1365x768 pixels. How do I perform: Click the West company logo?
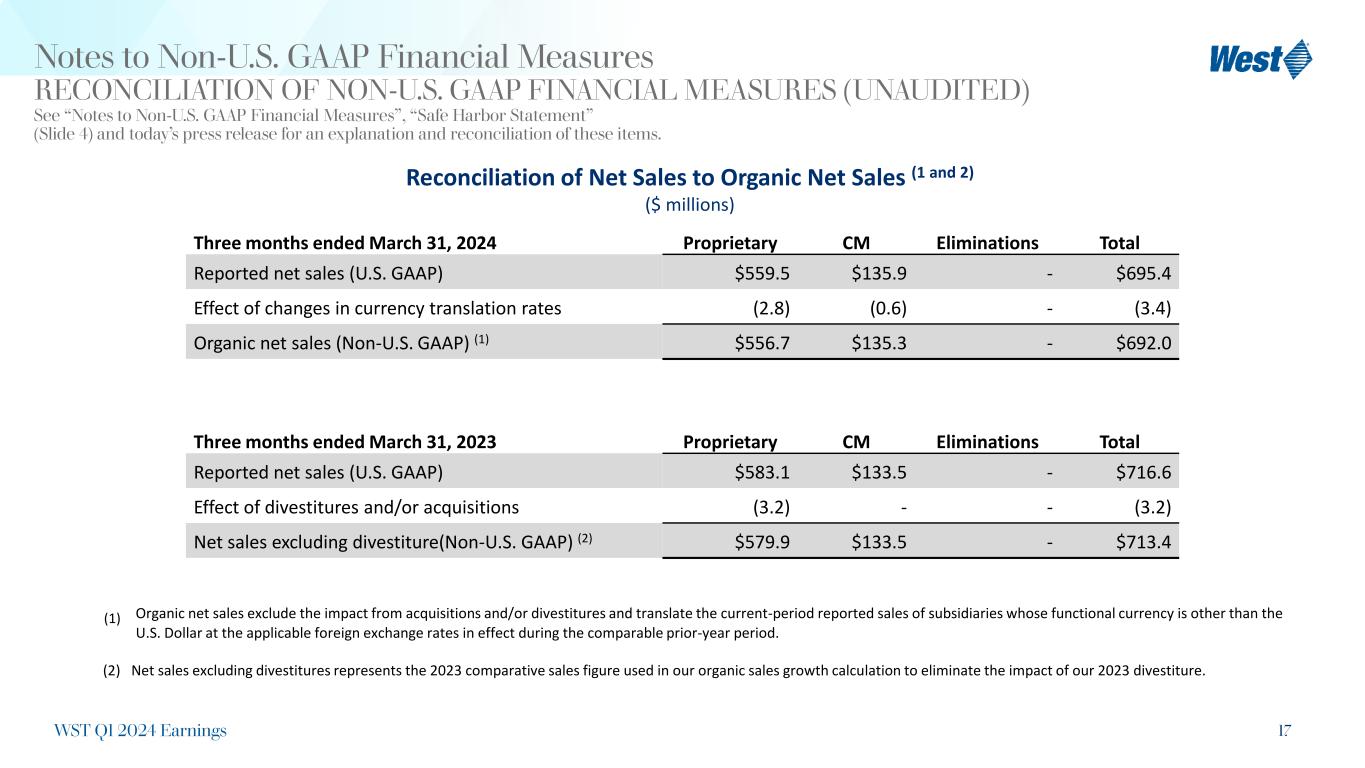tap(1260, 59)
